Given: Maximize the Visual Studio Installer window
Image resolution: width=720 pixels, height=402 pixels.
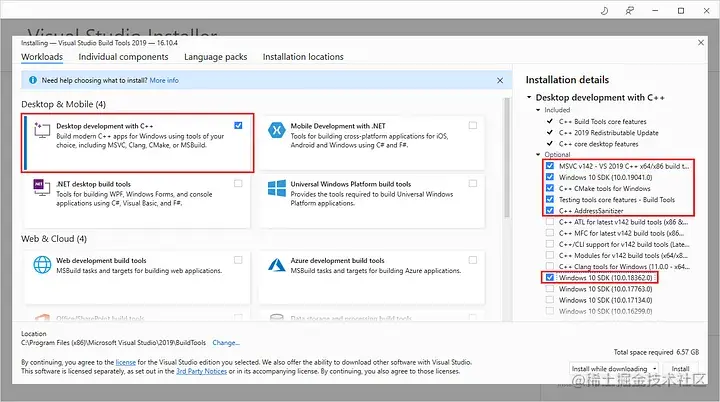Looking at the screenshot, I should 681,11.
